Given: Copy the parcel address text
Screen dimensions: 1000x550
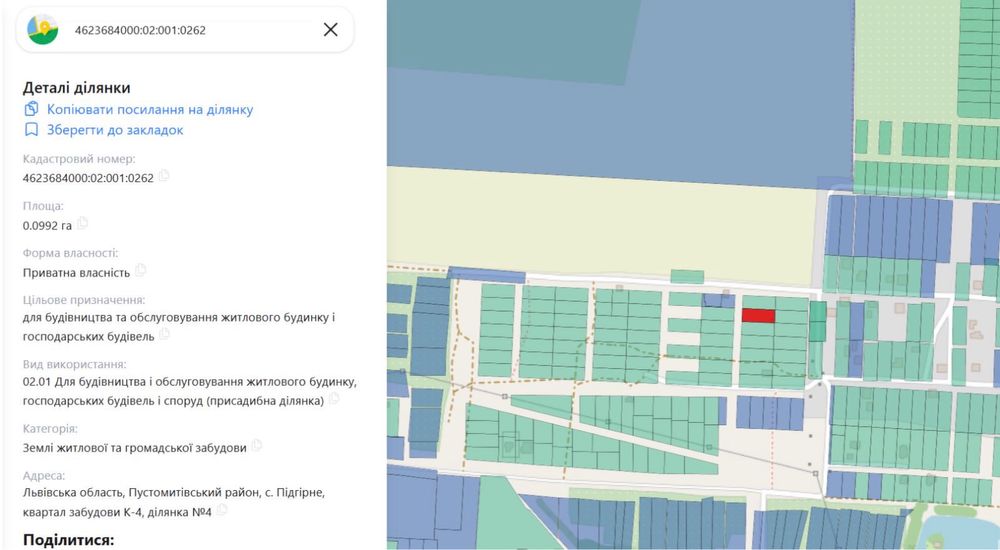Looking at the screenshot, I should pyautogui.click(x=221, y=510).
